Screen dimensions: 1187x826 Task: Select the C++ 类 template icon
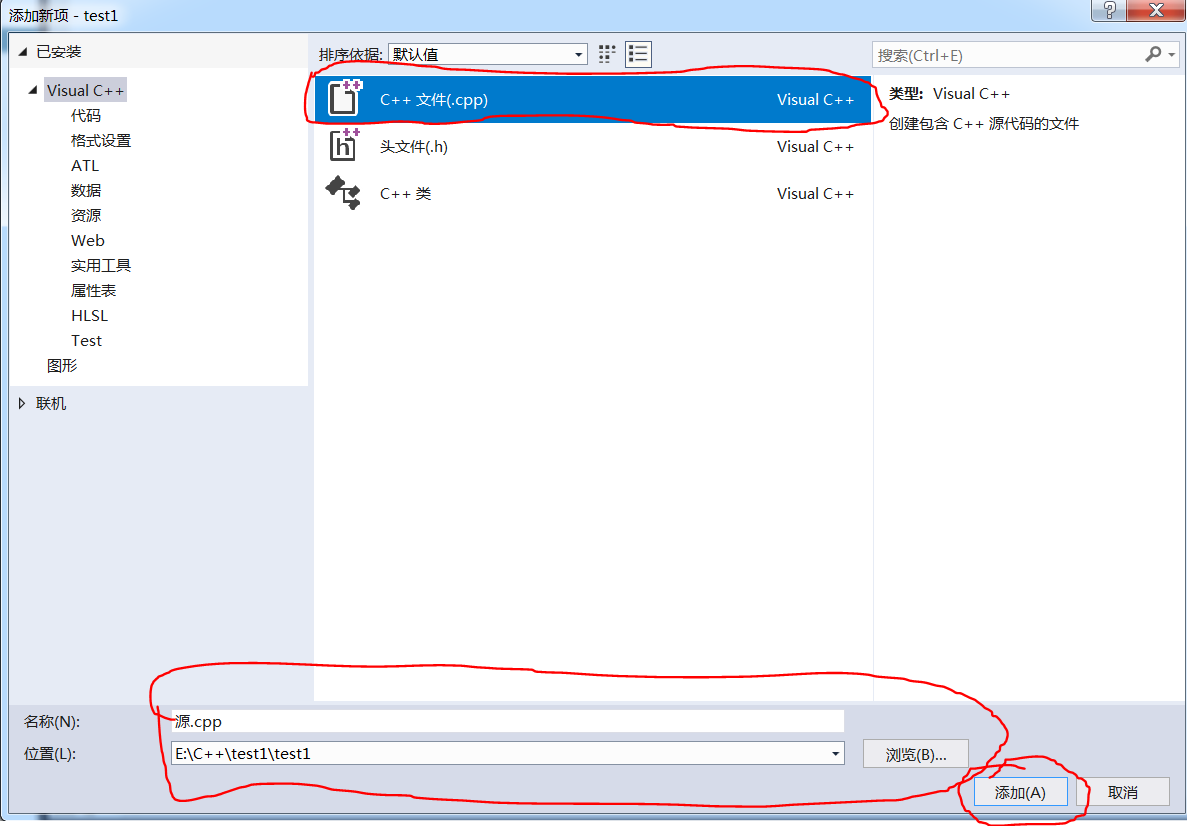[x=344, y=193]
